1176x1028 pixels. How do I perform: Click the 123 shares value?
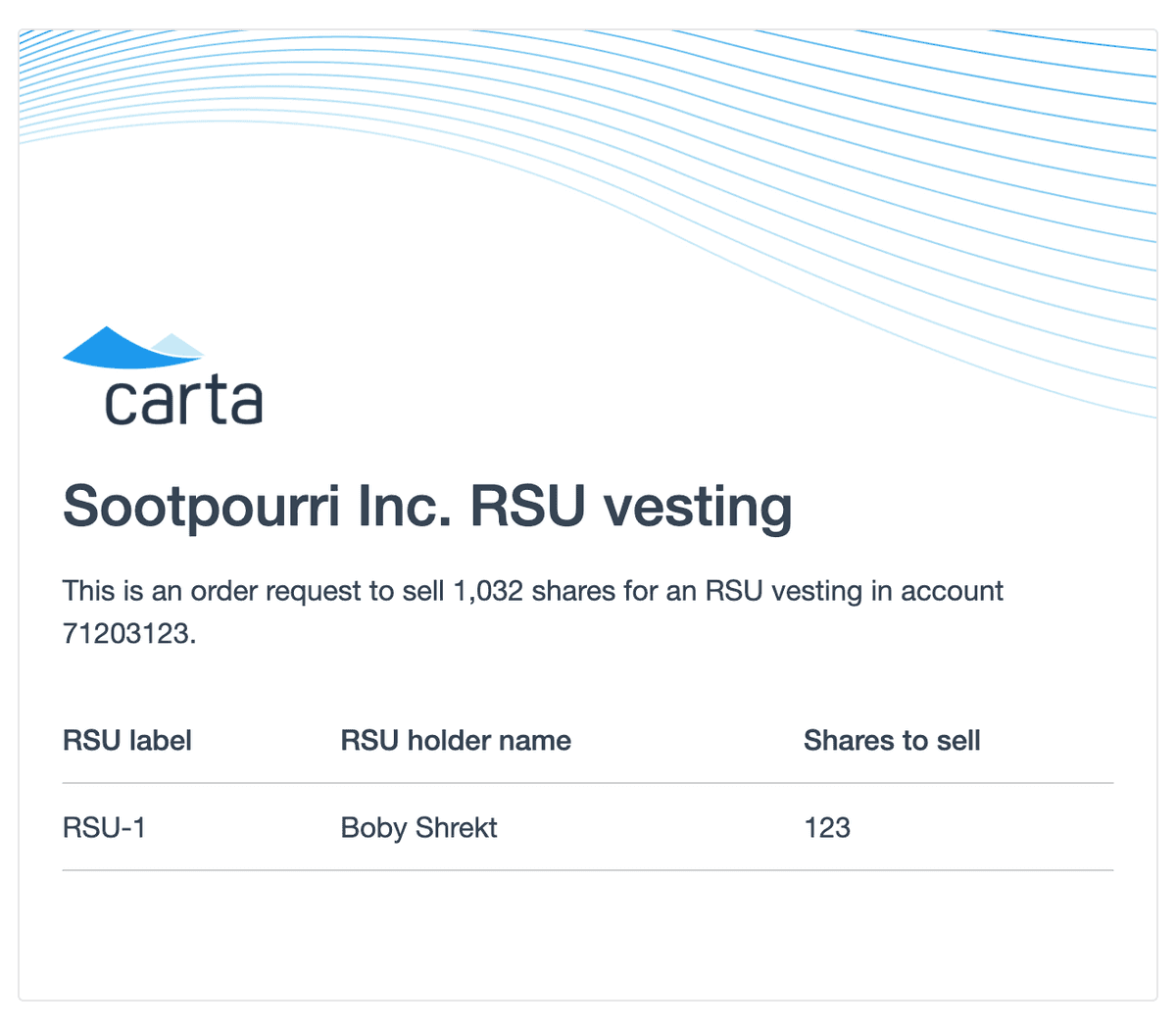[x=827, y=828]
